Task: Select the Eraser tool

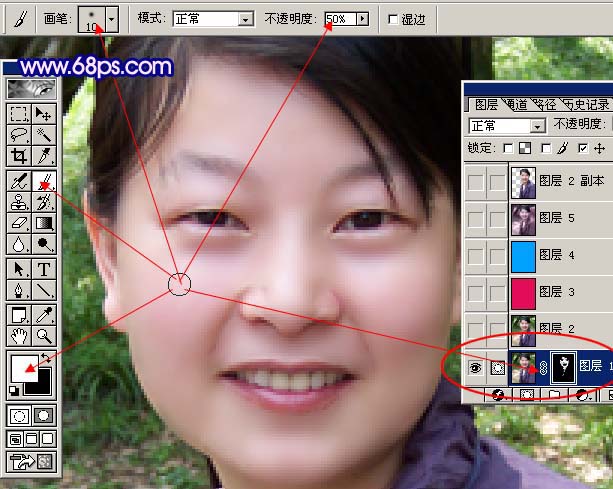Action: pyautogui.click(x=19, y=223)
